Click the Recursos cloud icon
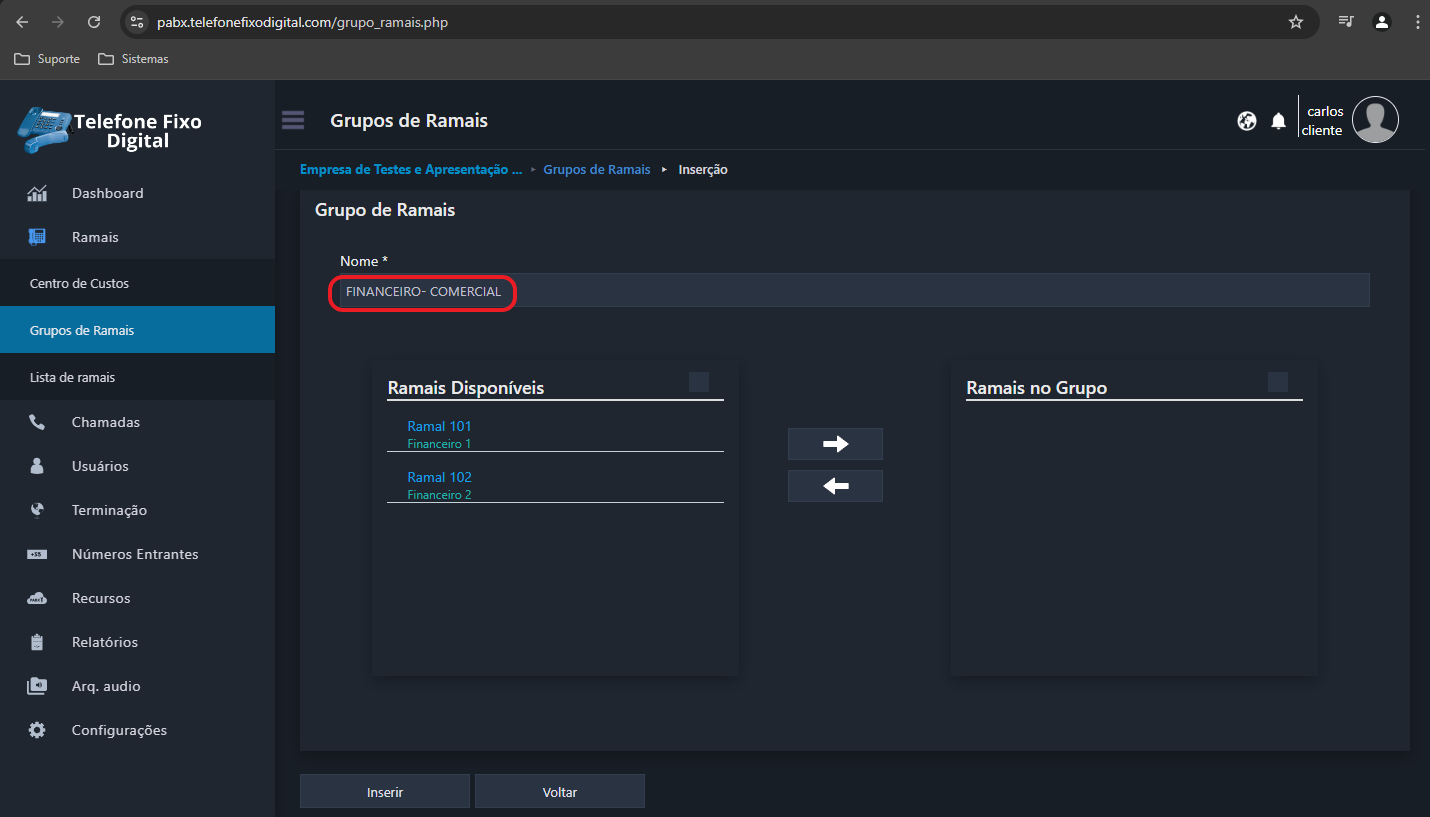Viewport: 1430px width, 817px height. (x=37, y=599)
